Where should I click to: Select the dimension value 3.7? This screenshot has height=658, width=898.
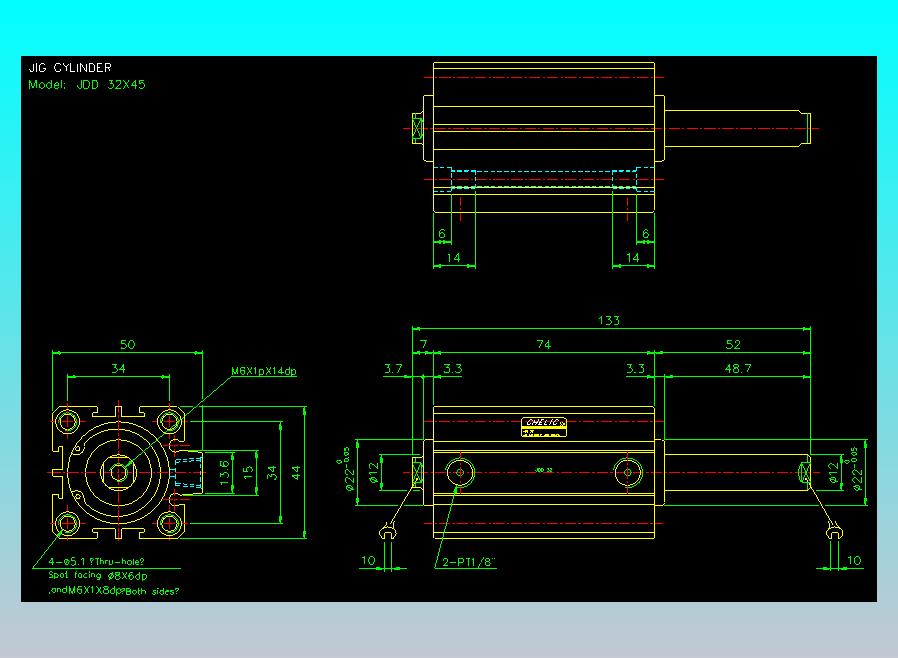coord(393,369)
